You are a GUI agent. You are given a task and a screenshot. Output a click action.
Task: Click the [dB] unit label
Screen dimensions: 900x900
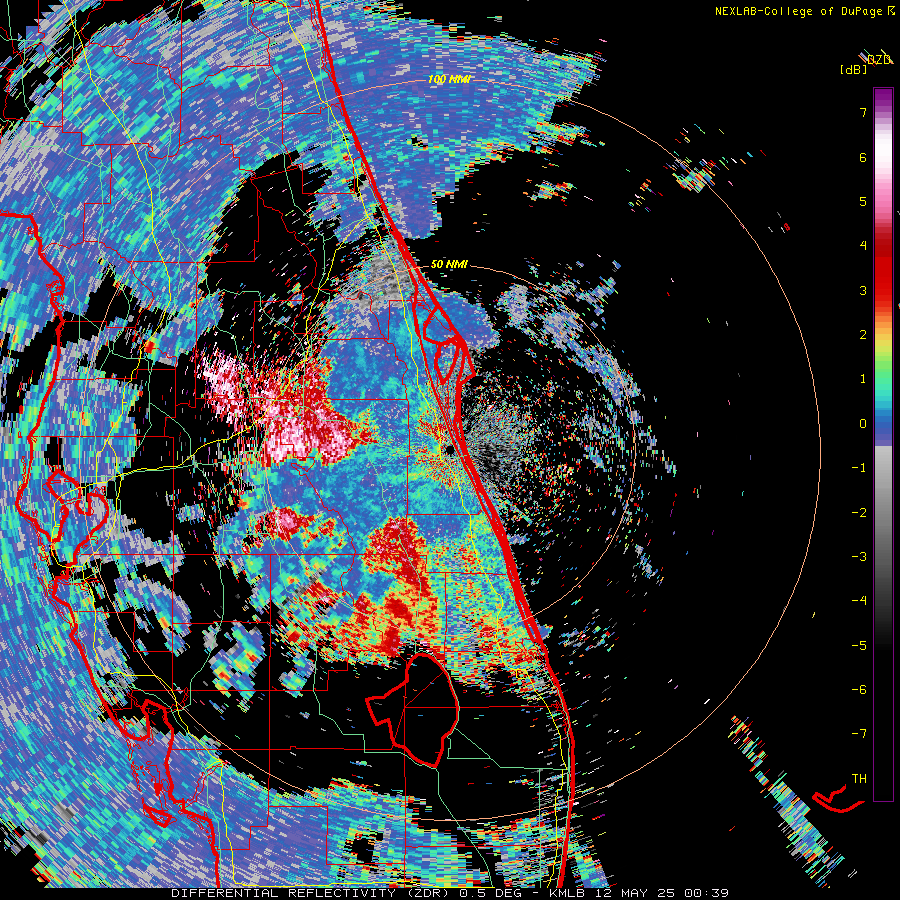[x=854, y=69]
